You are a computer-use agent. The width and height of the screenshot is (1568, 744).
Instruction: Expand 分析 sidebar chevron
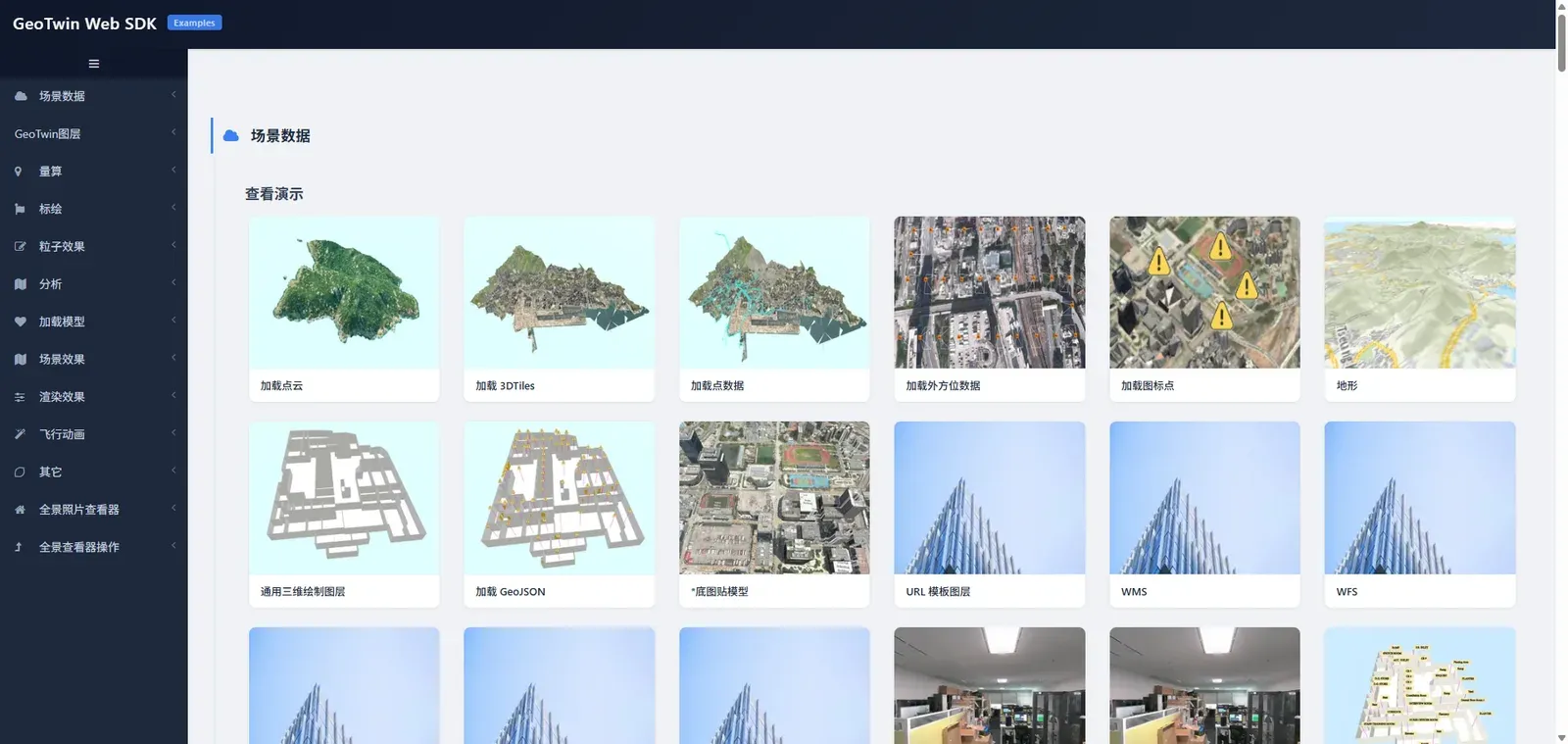pos(173,283)
